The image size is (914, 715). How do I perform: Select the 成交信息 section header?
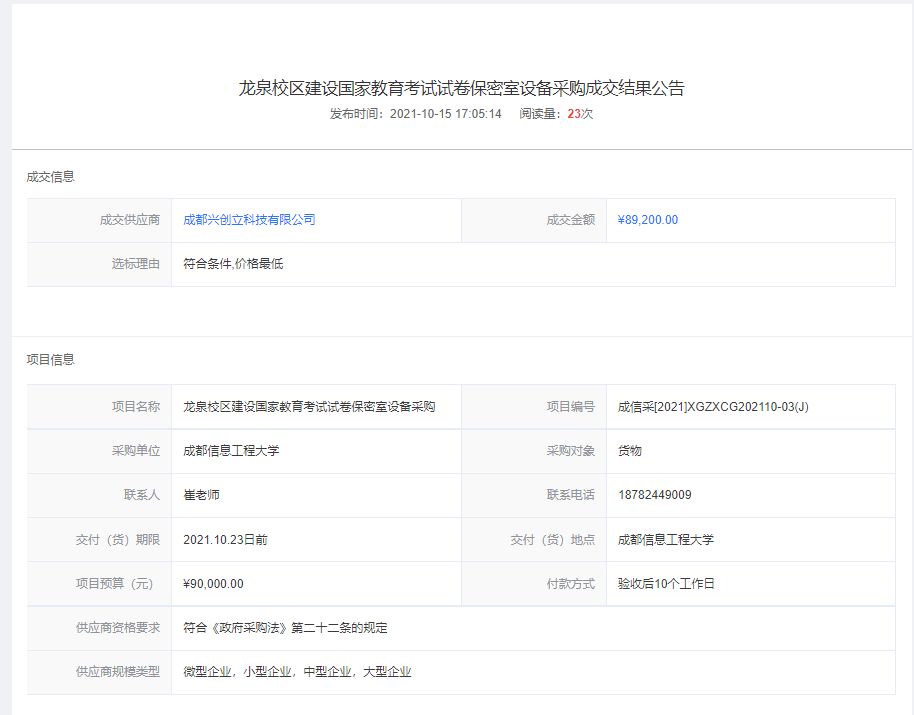(x=51, y=177)
